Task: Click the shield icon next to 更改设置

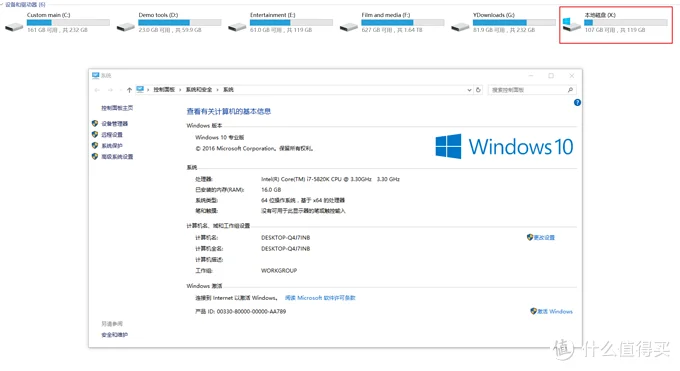Action: click(x=530, y=237)
